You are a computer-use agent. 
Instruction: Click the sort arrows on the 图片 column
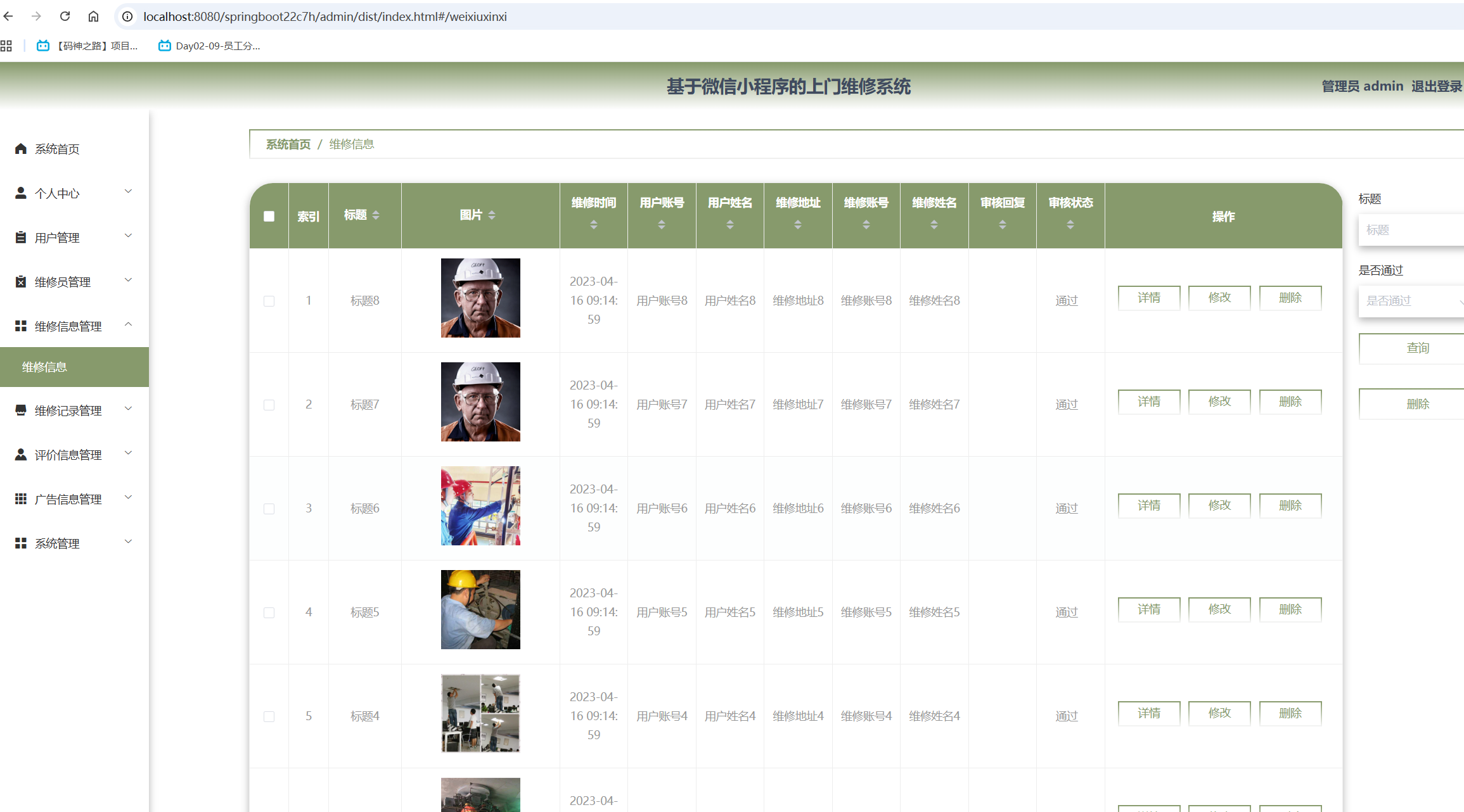click(492, 215)
